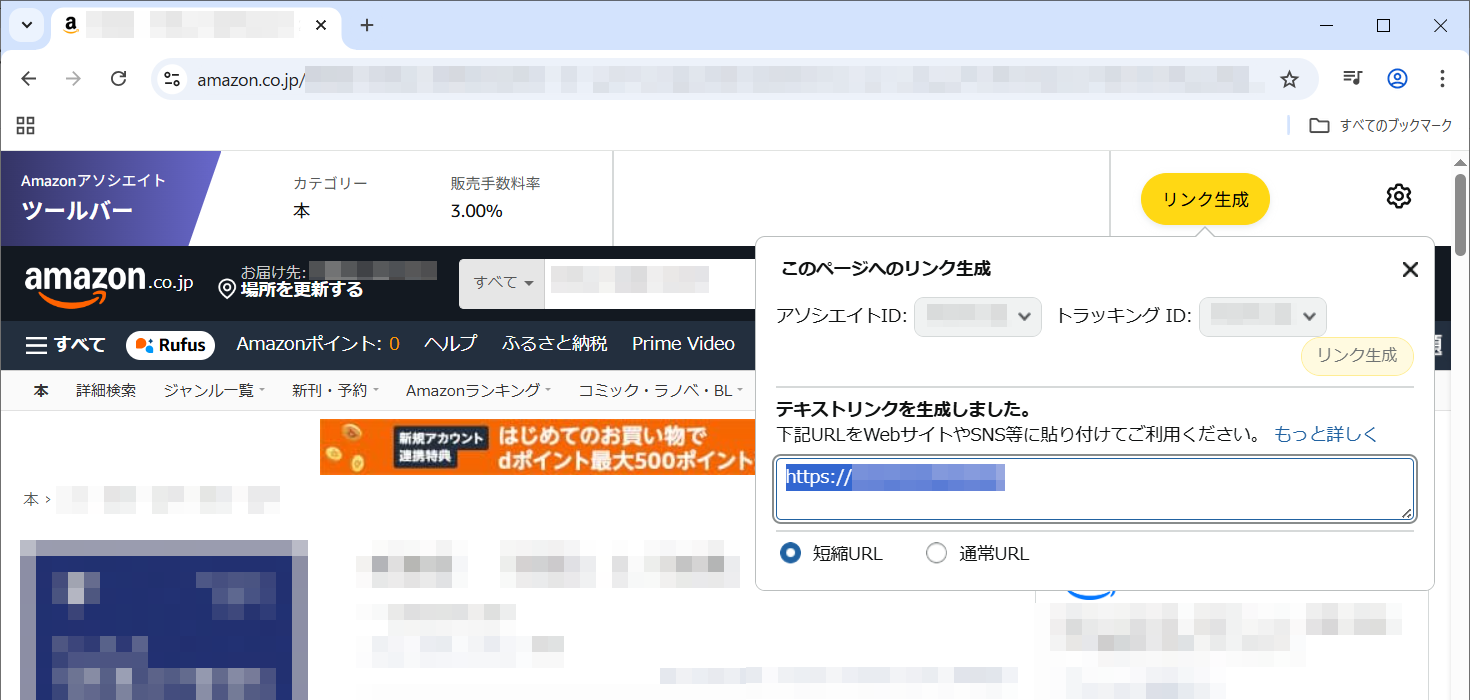The width and height of the screenshot is (1470, 700).
Task: Expand the アソシエイトID dropdown
Action: coord(977,316)
